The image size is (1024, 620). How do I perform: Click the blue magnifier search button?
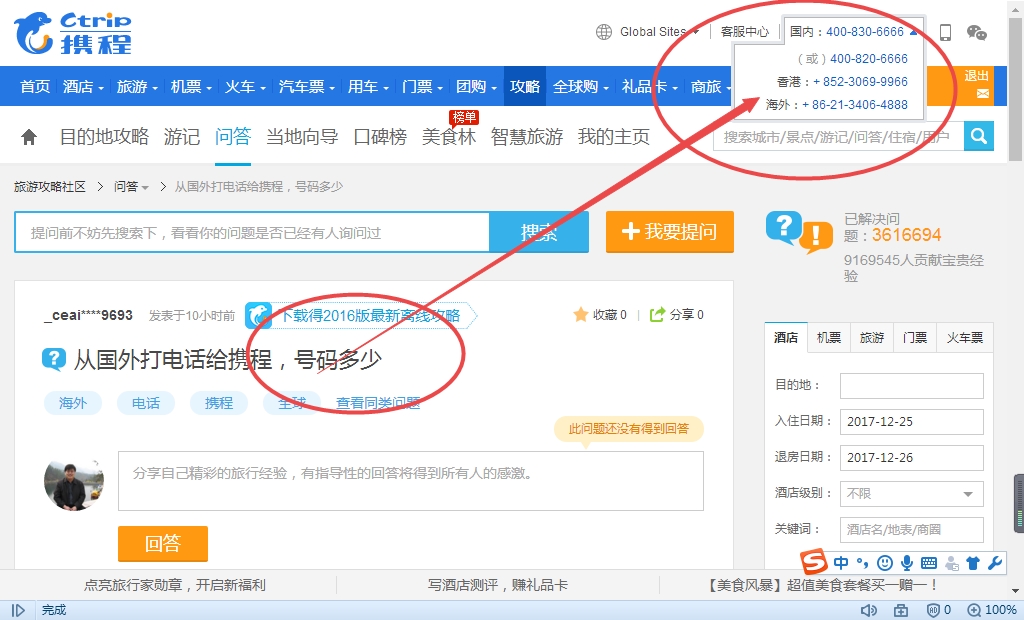978,136
